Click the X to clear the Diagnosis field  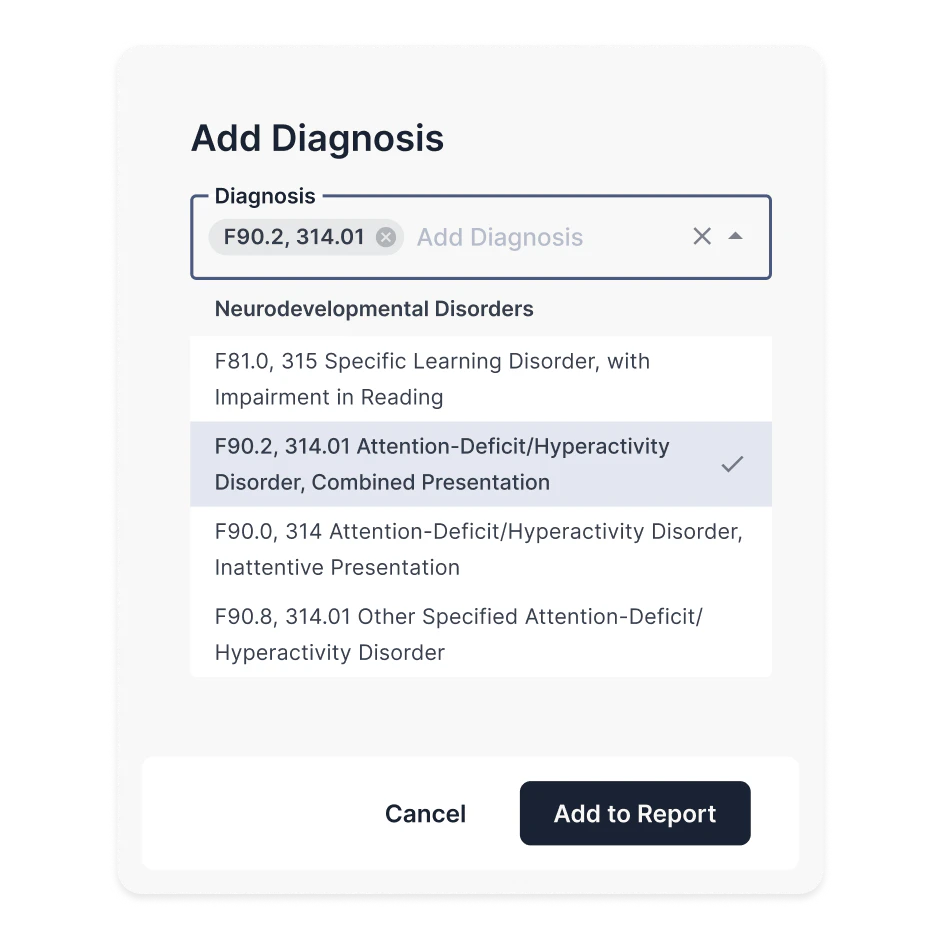tap(701, 236)
